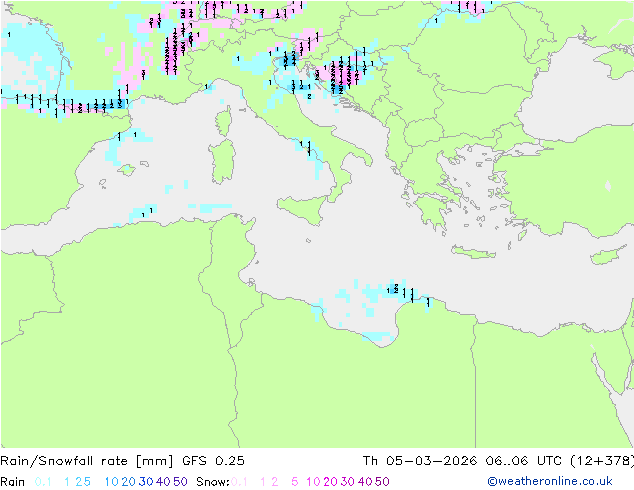
Task: Select the snow legend value 40
Action: tap(365, 482)
